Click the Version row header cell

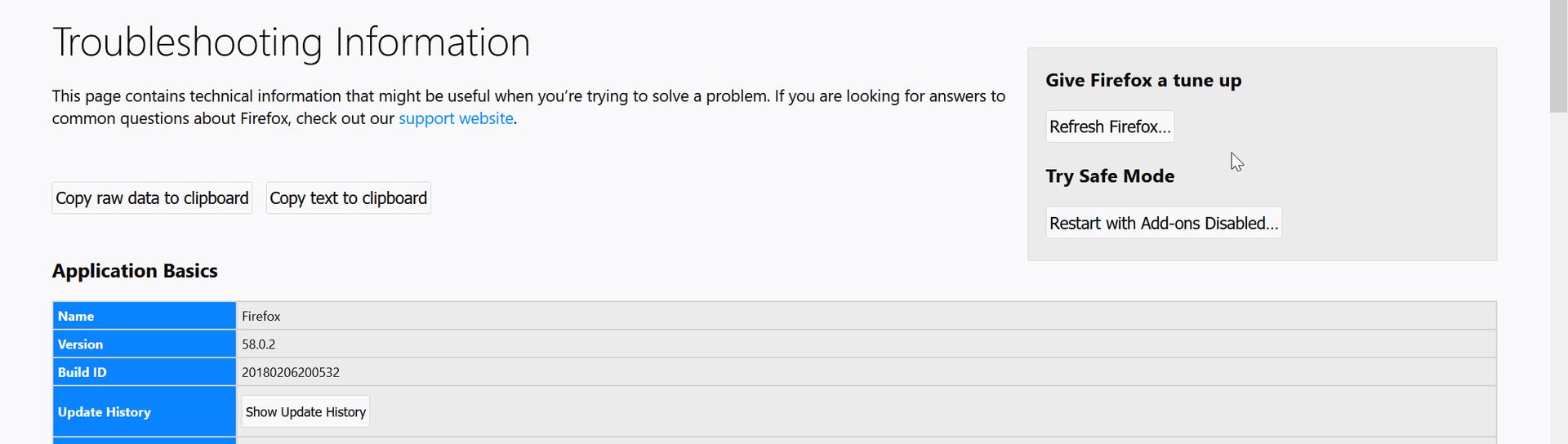click(x=144, y=344)
